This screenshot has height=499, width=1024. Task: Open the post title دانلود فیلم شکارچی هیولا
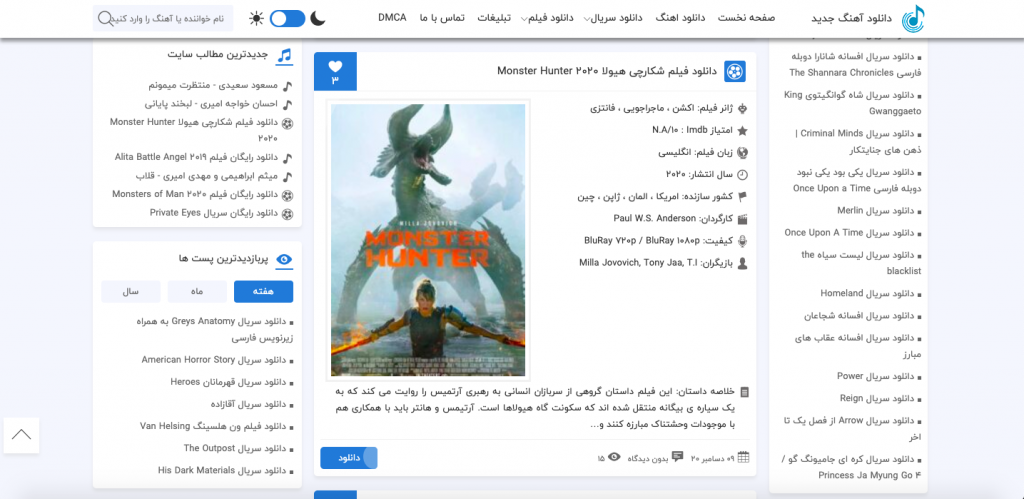(607, 71)
